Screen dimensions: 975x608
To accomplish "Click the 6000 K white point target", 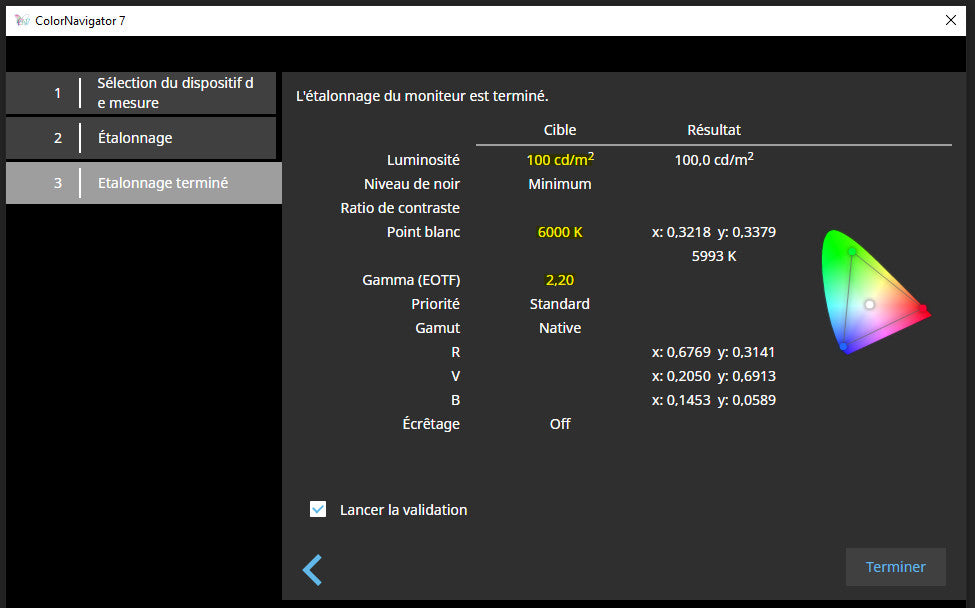I will coord(560,232).
